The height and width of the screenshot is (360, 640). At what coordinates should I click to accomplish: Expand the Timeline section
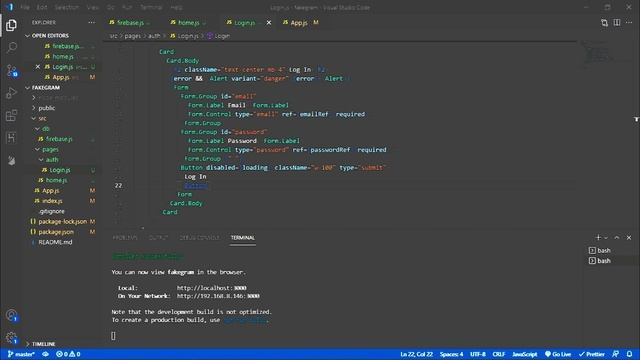pyautogui.click(x=43, y=344)
